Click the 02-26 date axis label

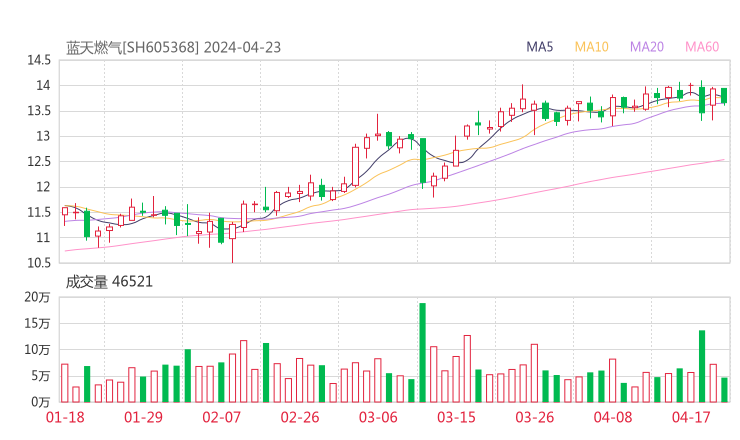[x=300, y=417]
